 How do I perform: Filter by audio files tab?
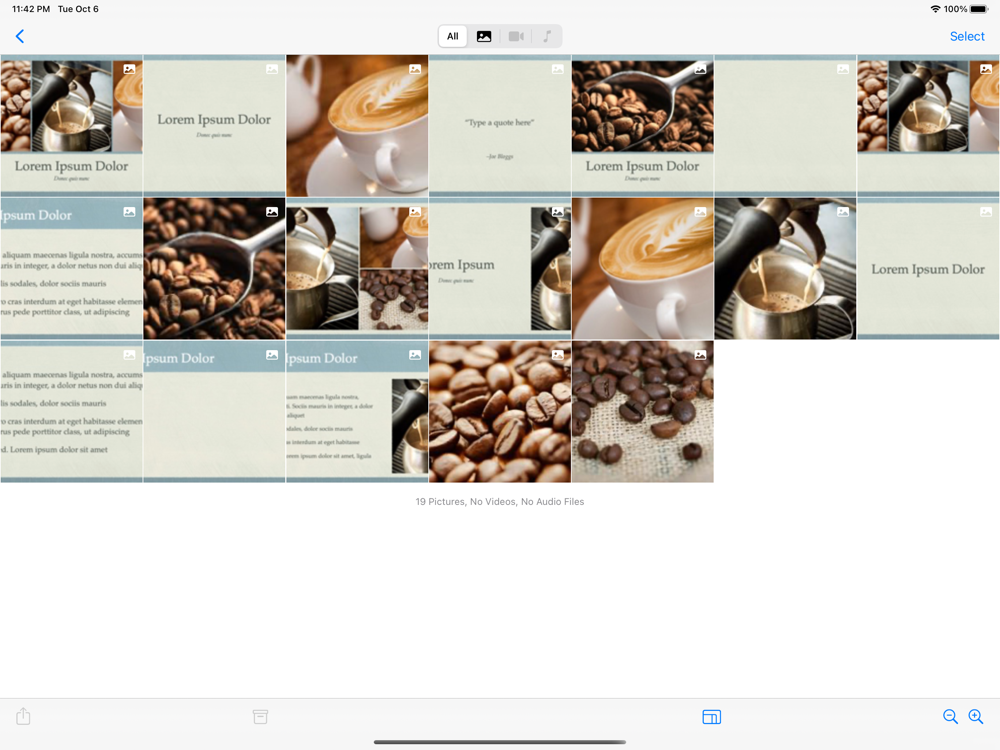[547, 36]
